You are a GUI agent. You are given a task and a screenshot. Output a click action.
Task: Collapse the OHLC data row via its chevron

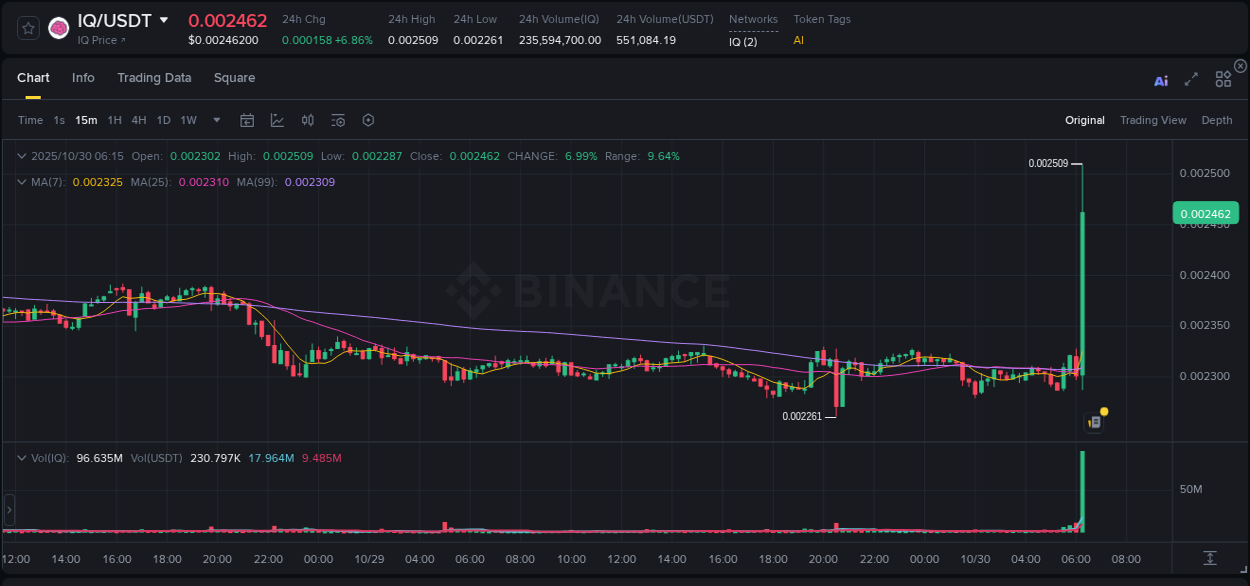pos(21,156)
